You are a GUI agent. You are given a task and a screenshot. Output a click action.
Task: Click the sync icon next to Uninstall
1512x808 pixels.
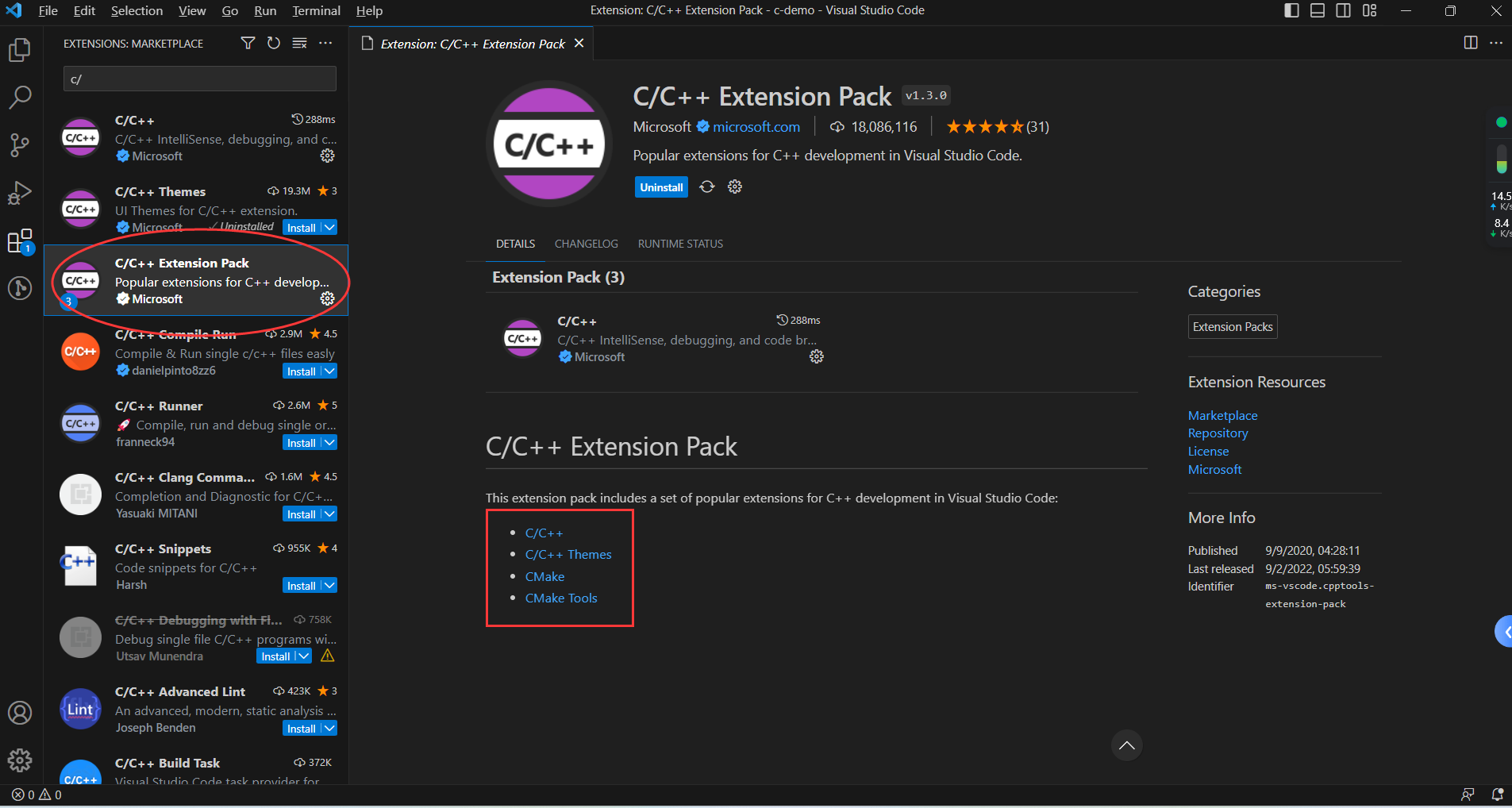[x=707, y=187]
